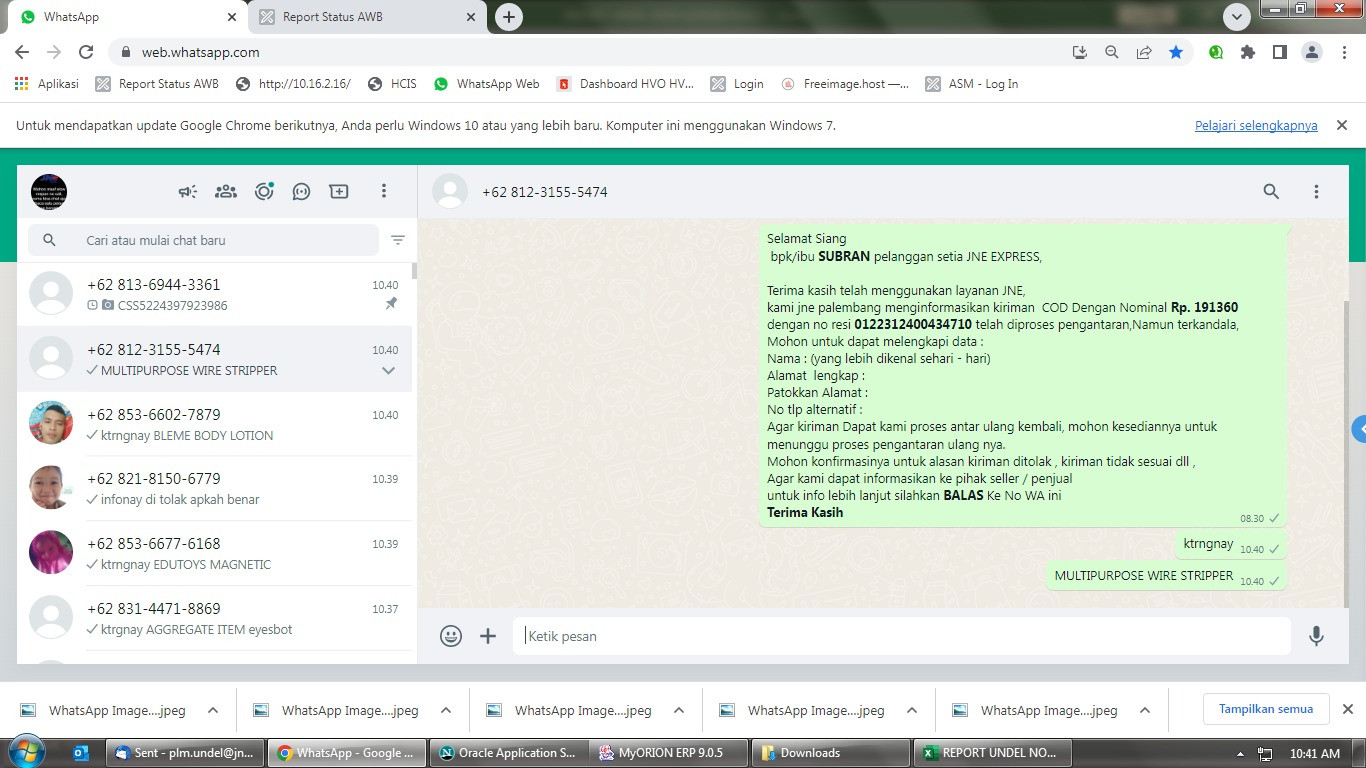Image resolution: width=1366 pixels, height=768 pixels.
Task: Open Freeimage.host bookmark
Action: (846, 84)
